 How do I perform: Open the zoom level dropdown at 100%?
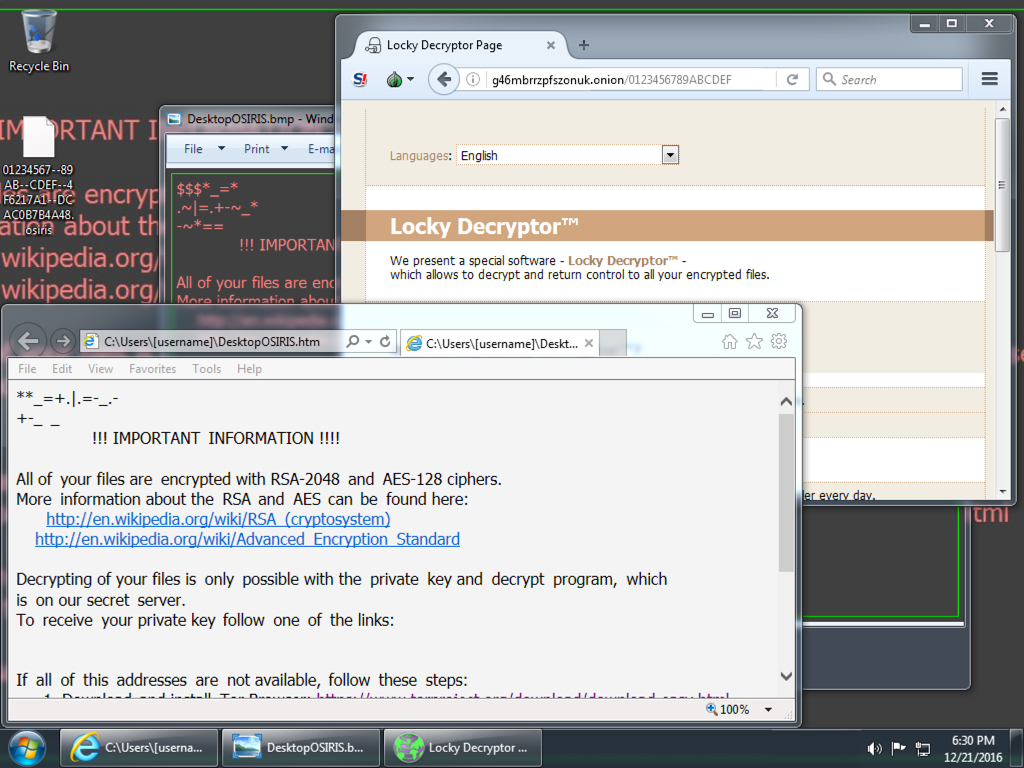click(768, 710)
